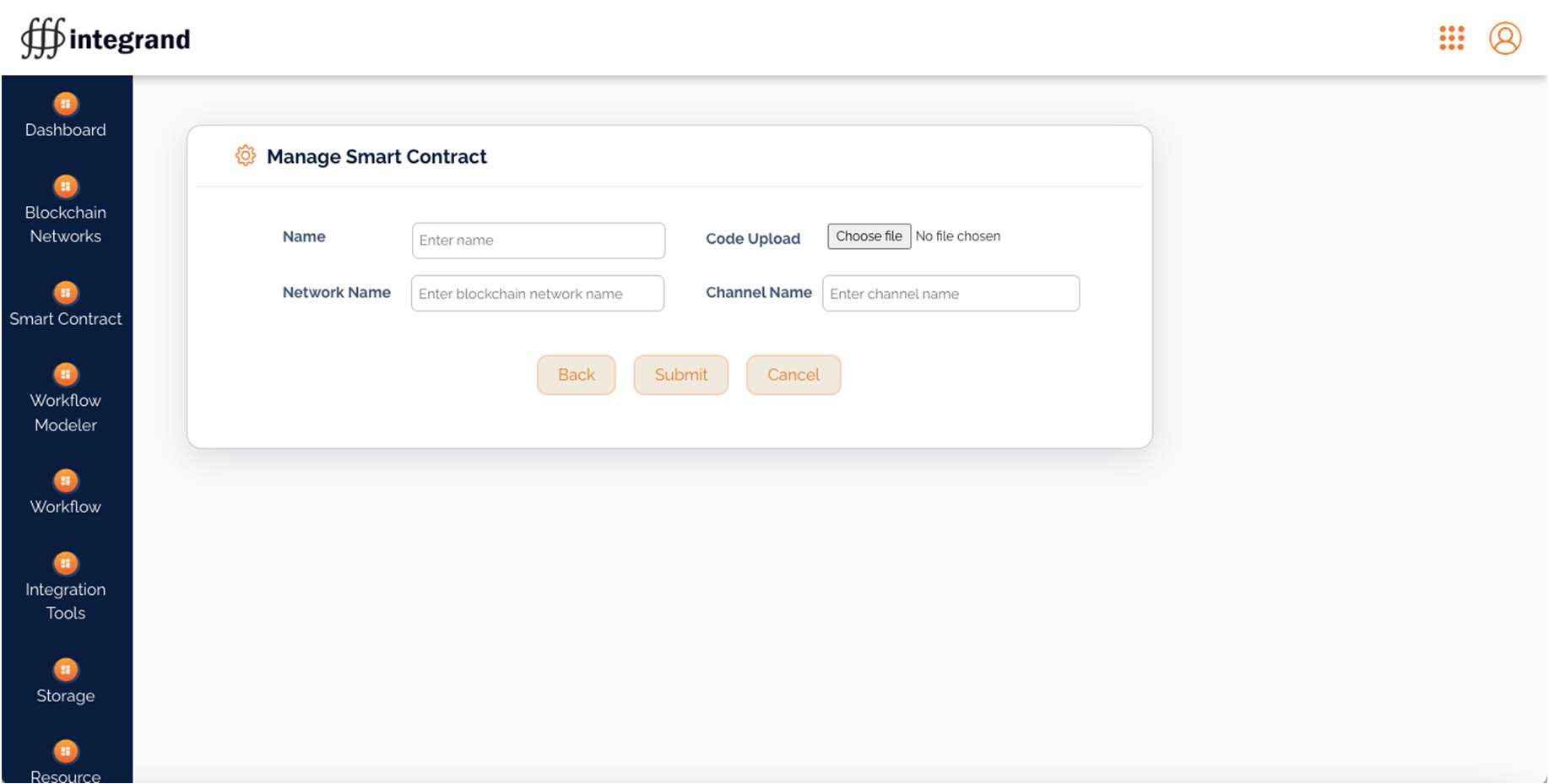Click the Dashboard sidebar icon
This screenshot has width=1549, height=784.
tap(66, 104)
